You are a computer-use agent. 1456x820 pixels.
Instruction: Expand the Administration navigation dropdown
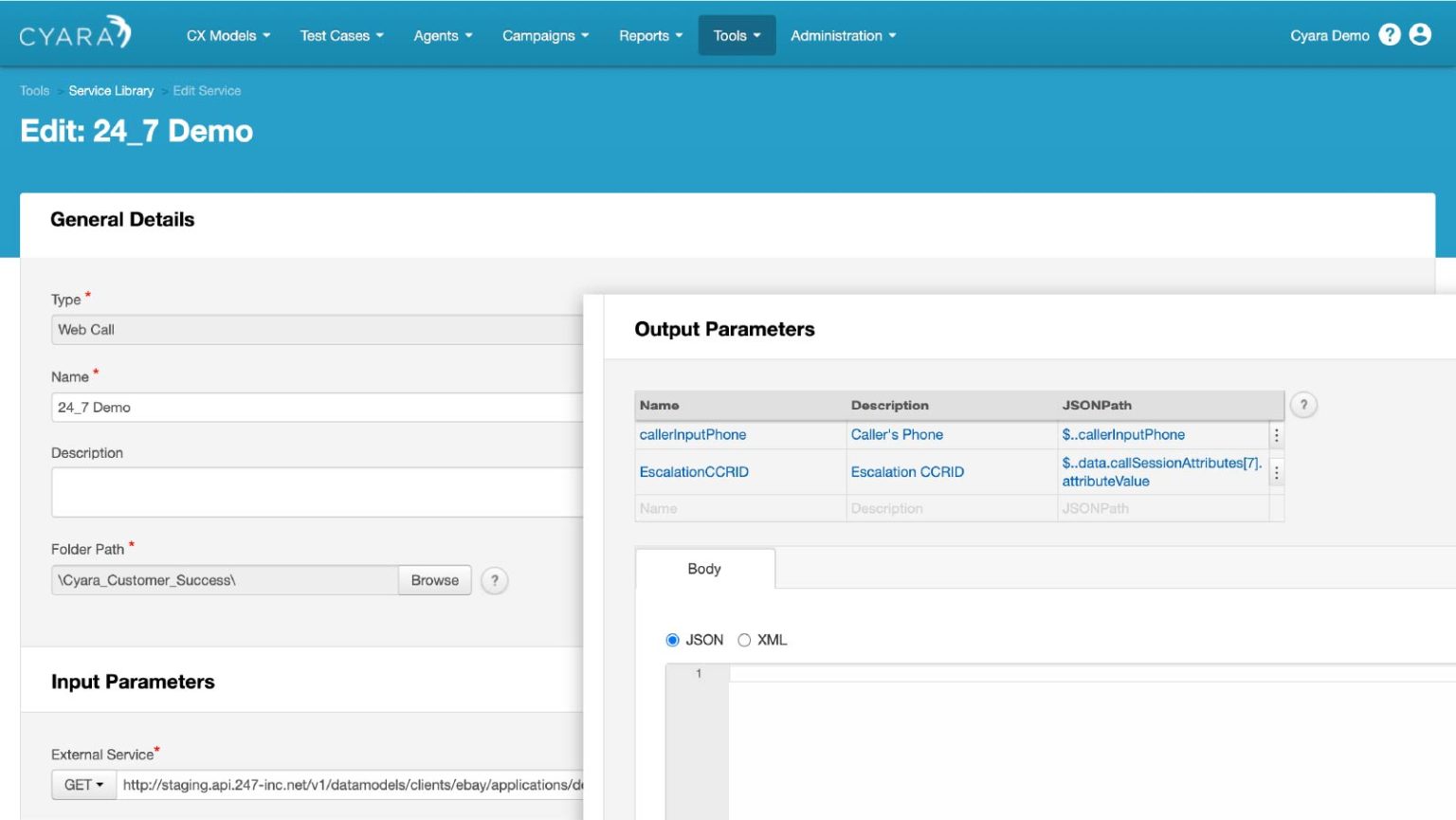pos(842,35)
